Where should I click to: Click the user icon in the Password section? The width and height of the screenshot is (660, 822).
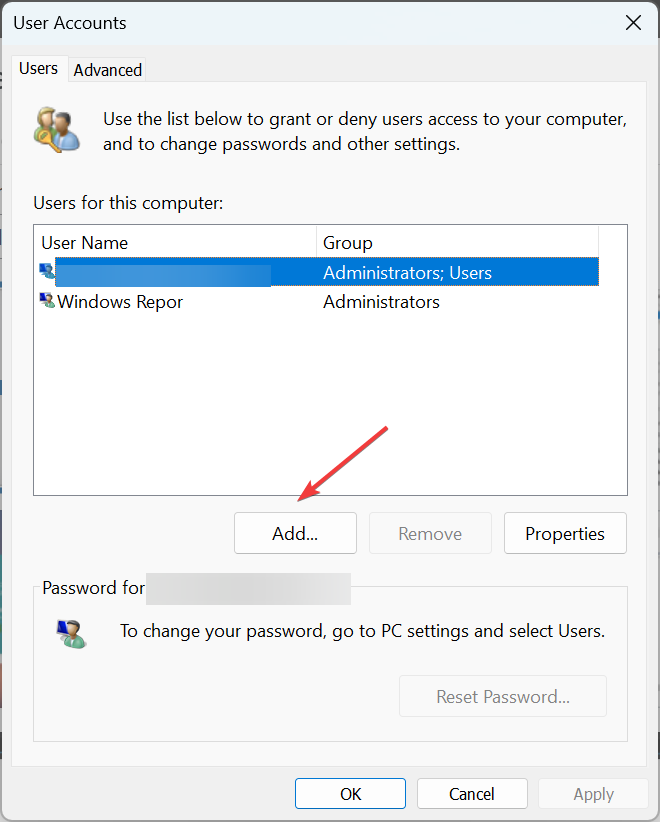[x=71, y=633]
